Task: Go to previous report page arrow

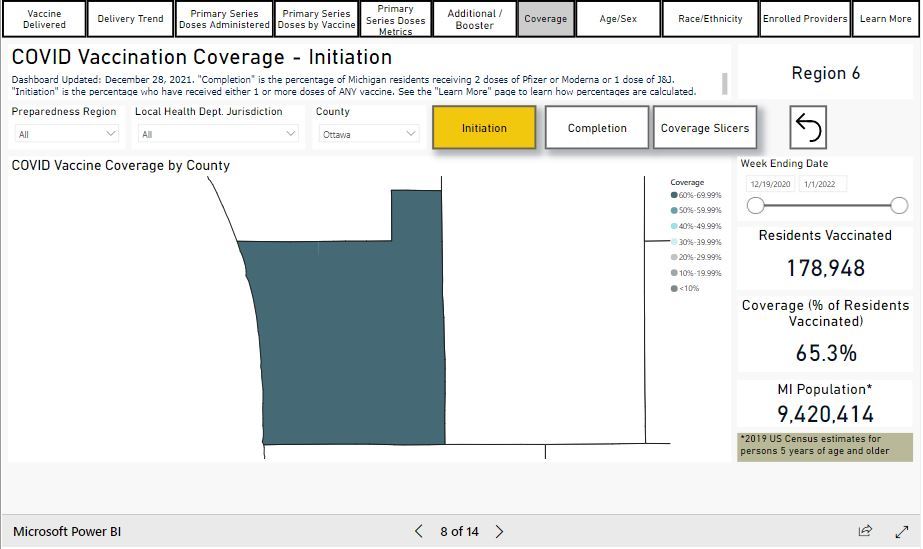Action: [x=419, y=531]
